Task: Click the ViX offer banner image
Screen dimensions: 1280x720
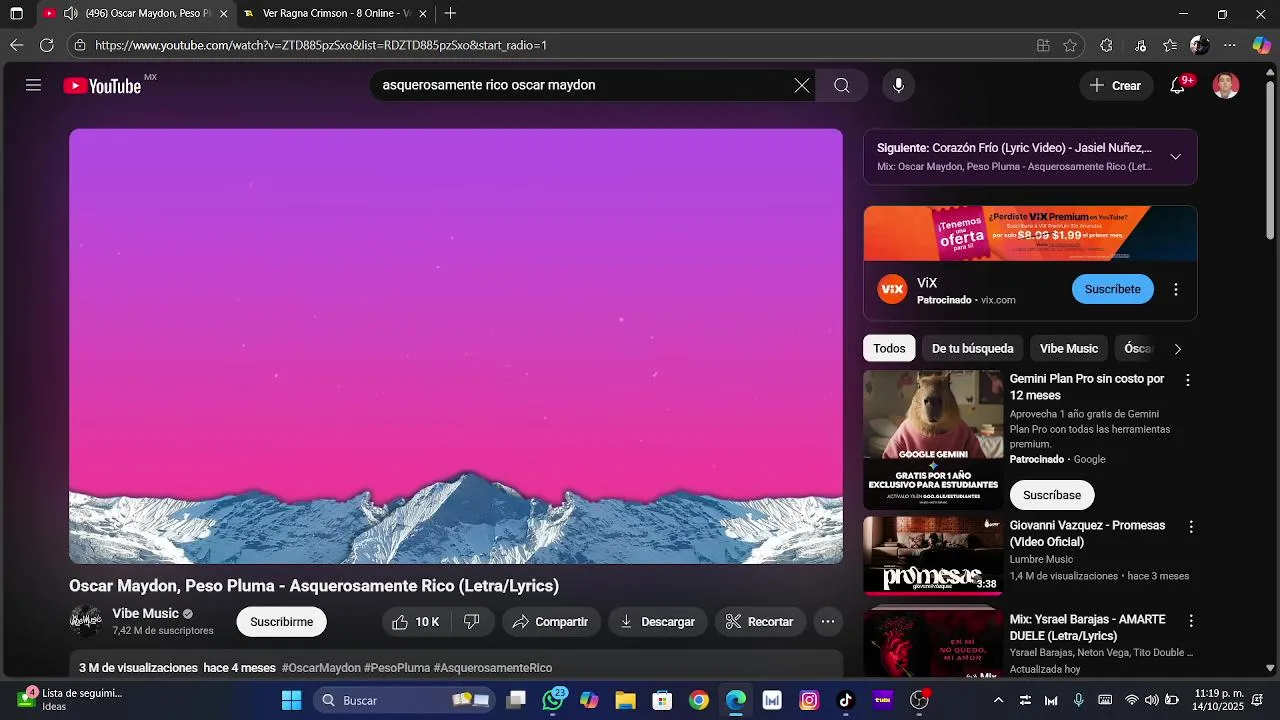Action: coord(1030,233)
